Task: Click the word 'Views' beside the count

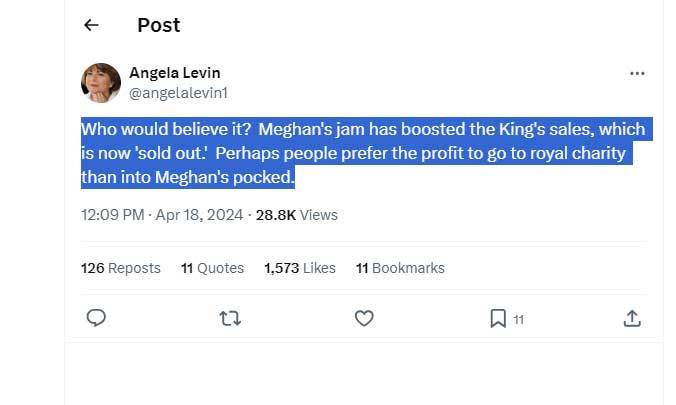Action: [319, 214]
